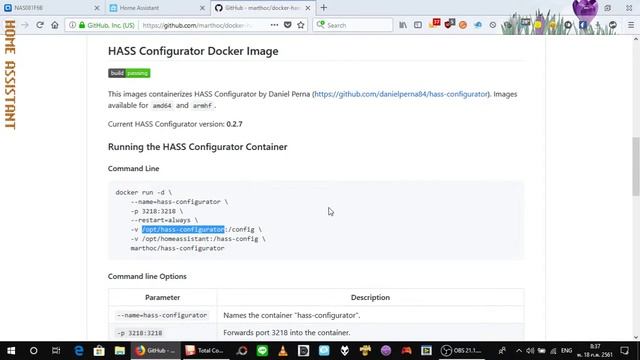Click the --name=hass-configurator table cell
The image size is (640, 360).
[162, 315]
